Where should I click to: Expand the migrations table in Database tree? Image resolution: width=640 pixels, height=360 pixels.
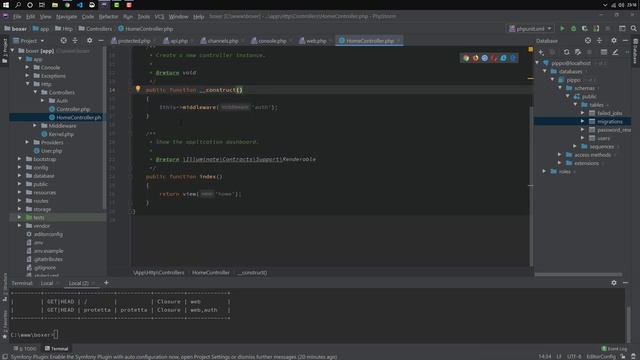point(582,121)
